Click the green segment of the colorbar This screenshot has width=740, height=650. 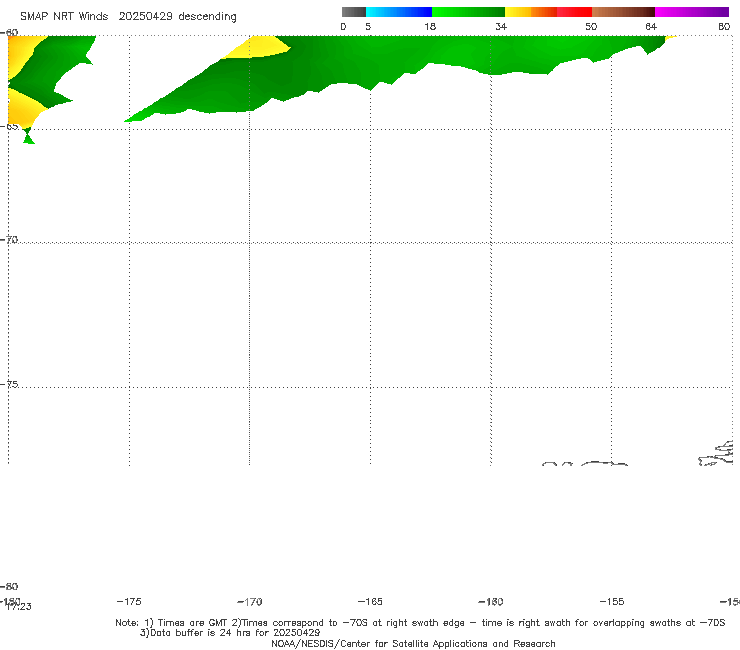(468, 12)
